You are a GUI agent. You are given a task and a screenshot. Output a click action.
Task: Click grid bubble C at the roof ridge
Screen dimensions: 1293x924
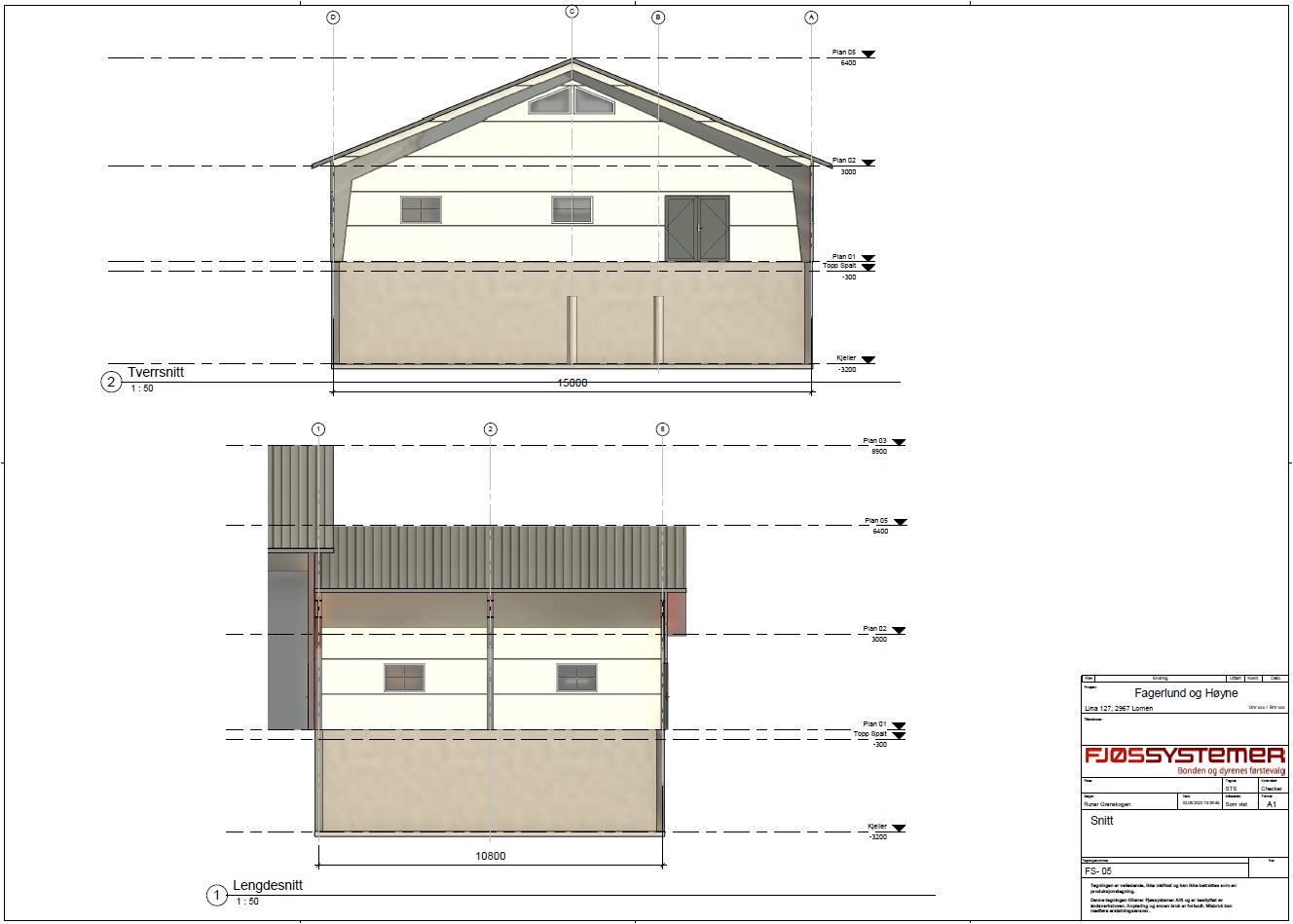pos(572,11)
